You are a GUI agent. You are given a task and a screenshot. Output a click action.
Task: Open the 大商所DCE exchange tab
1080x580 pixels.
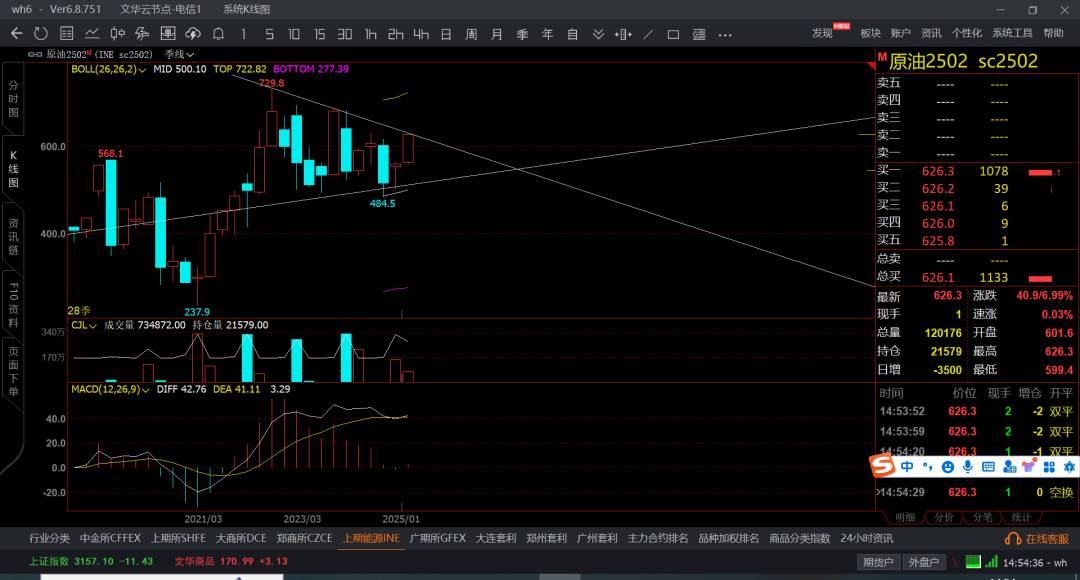point(241,539)
